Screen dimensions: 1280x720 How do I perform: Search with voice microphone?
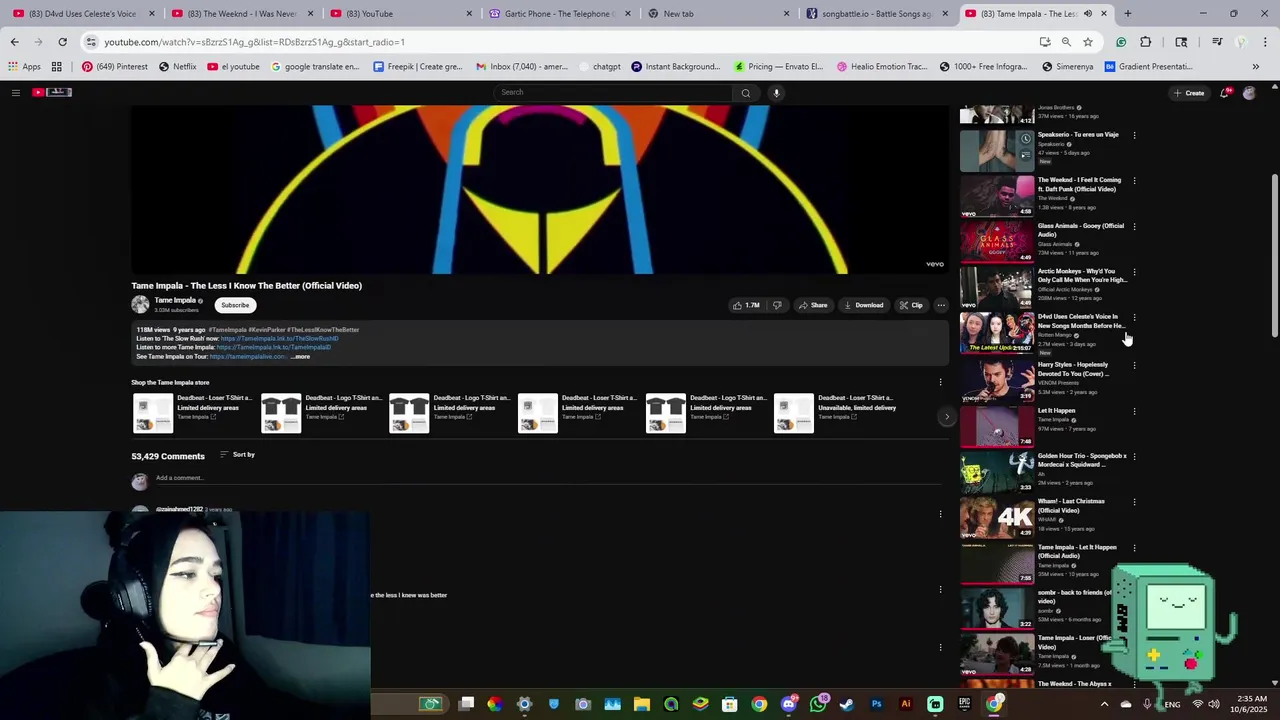[x=776, y=93]
